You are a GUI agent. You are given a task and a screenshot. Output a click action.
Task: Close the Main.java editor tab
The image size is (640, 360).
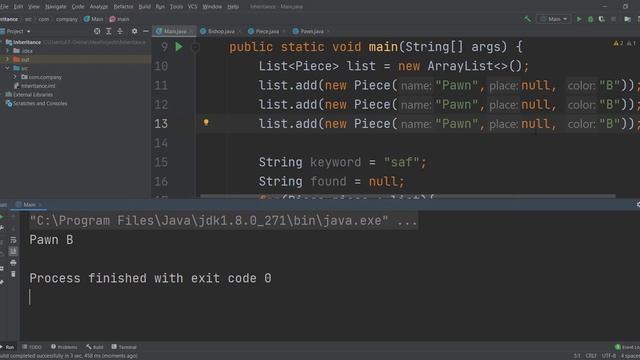191,31
